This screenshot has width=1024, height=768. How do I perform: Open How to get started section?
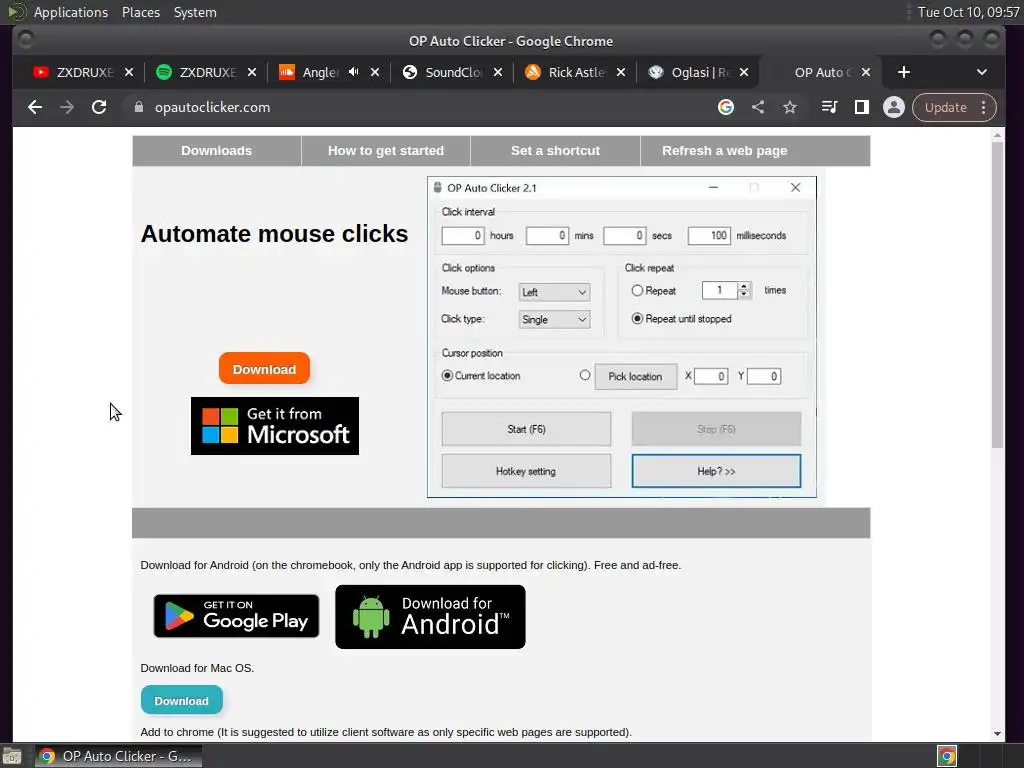(x=385, y=151)
